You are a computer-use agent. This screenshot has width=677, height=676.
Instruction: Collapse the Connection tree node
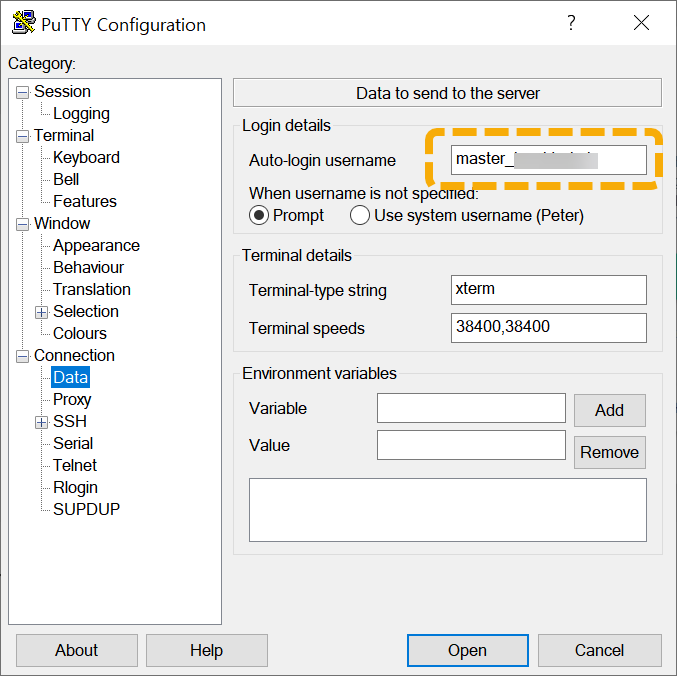coord(22,357)
